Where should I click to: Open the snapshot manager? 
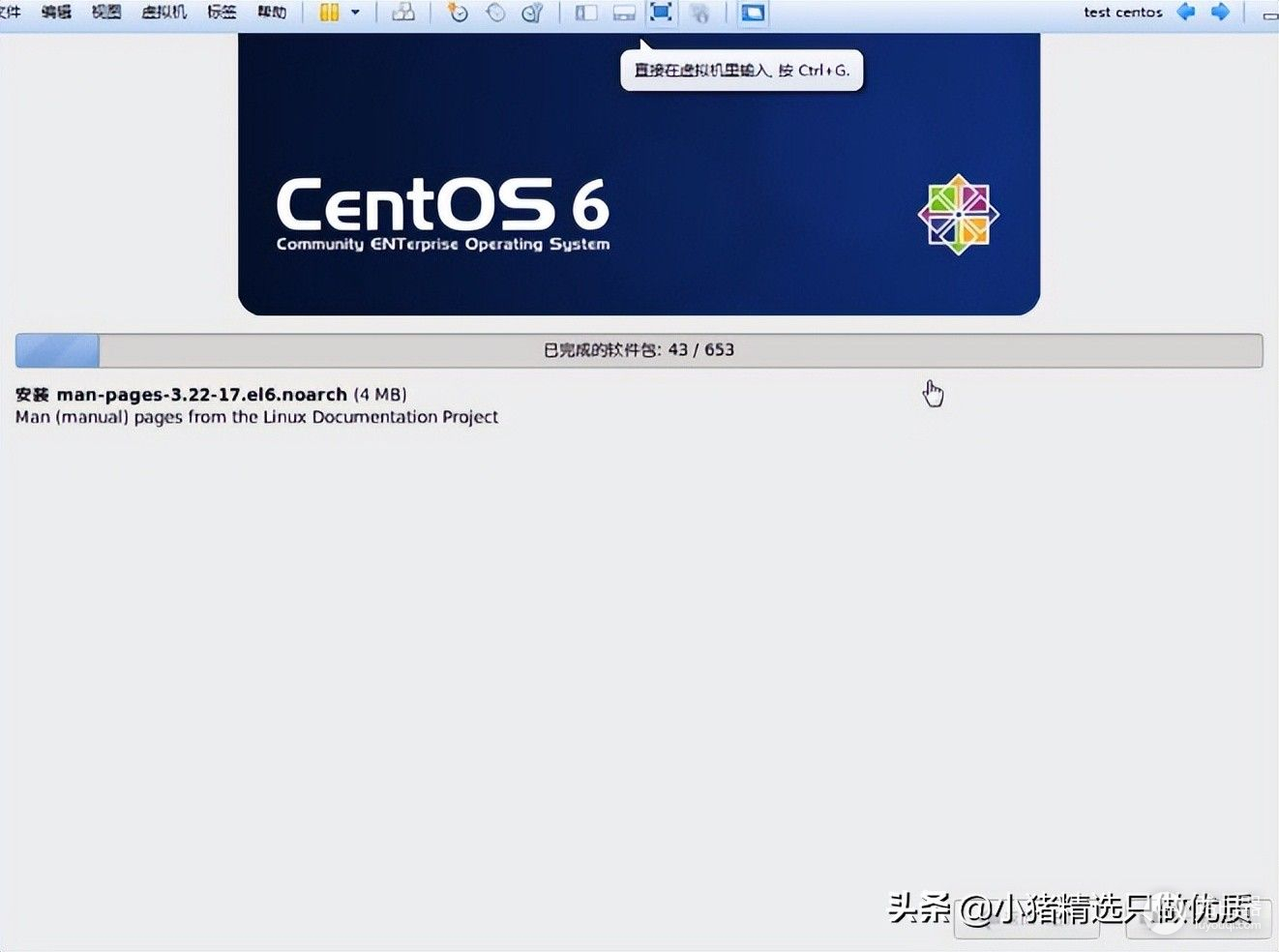click(x=532, y=13)
